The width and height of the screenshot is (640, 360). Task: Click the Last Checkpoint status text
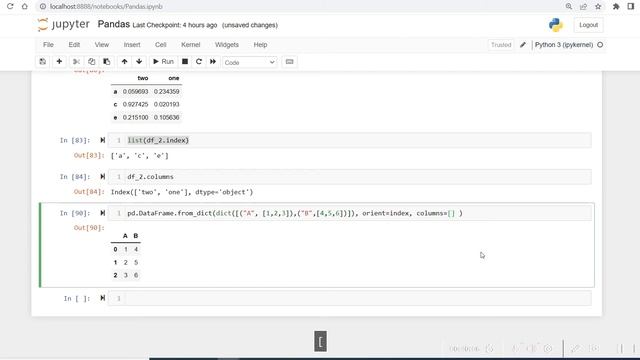(175, 25)
